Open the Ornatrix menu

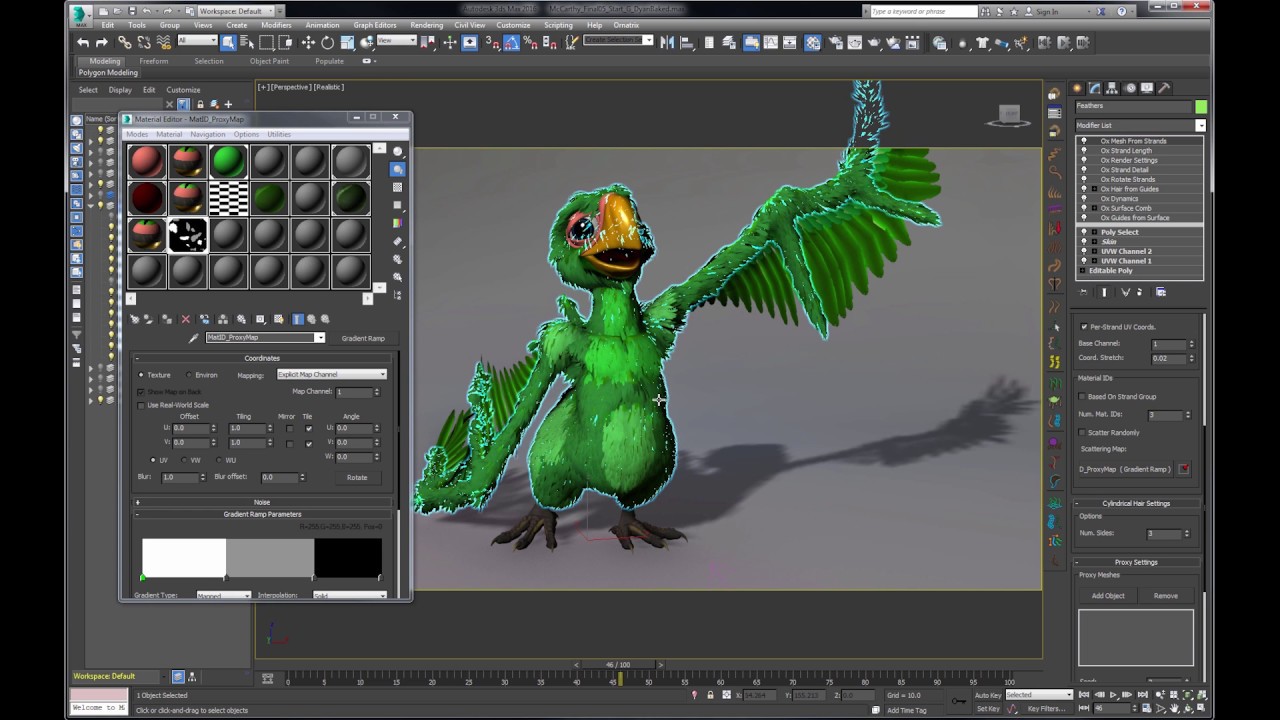click(x=626, y=25)
